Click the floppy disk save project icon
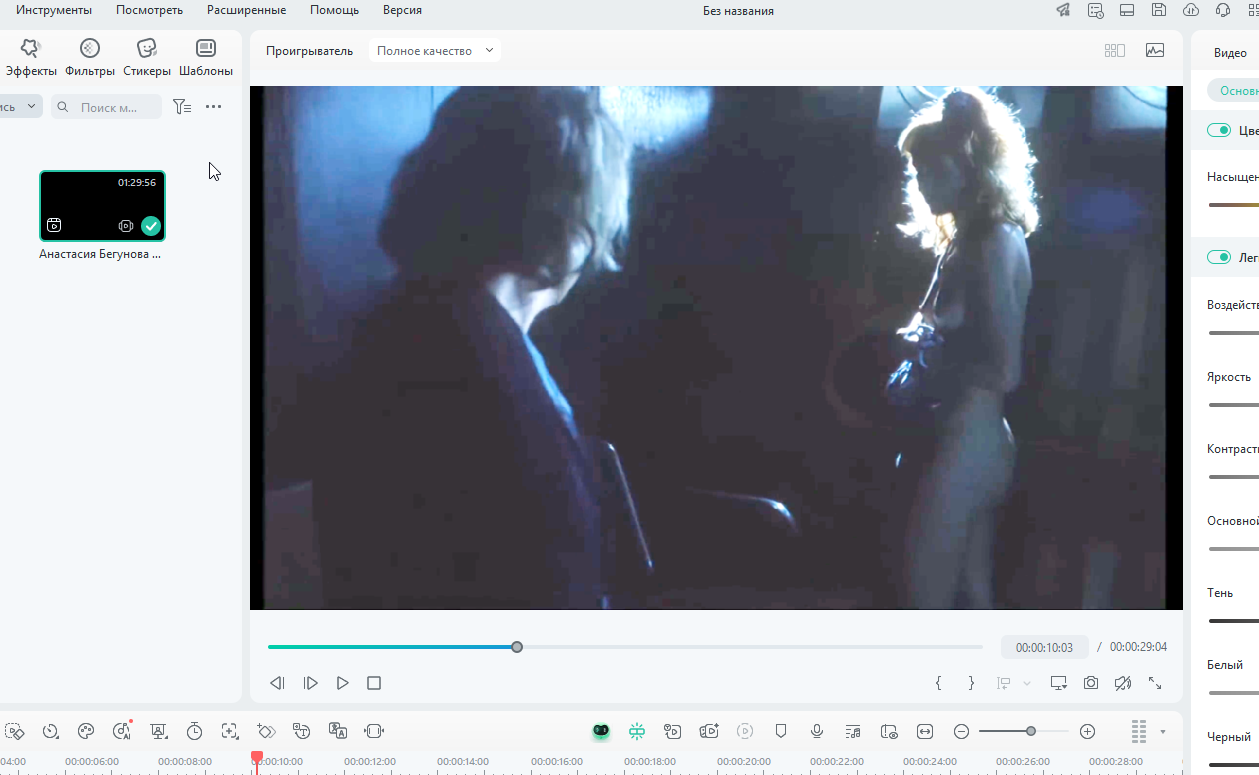The width and height of the screenshot is (1259, 775). click(1159, 10)
